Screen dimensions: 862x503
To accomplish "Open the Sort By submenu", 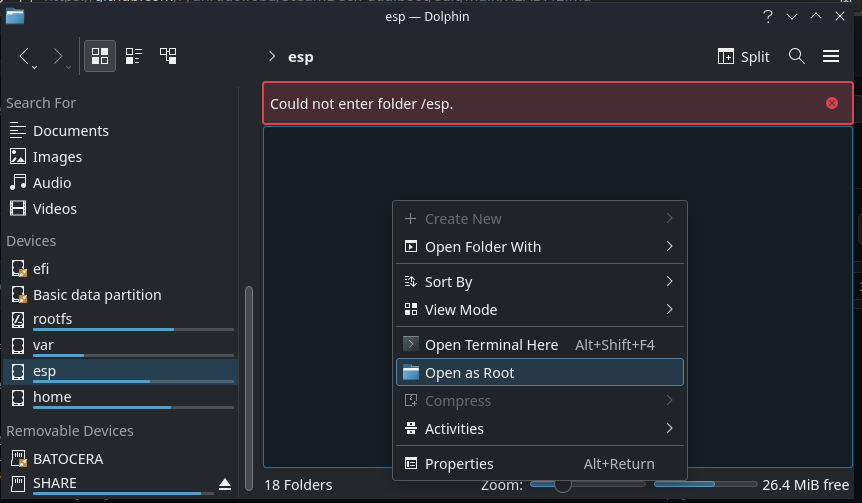I will click(x=539, y=282).
